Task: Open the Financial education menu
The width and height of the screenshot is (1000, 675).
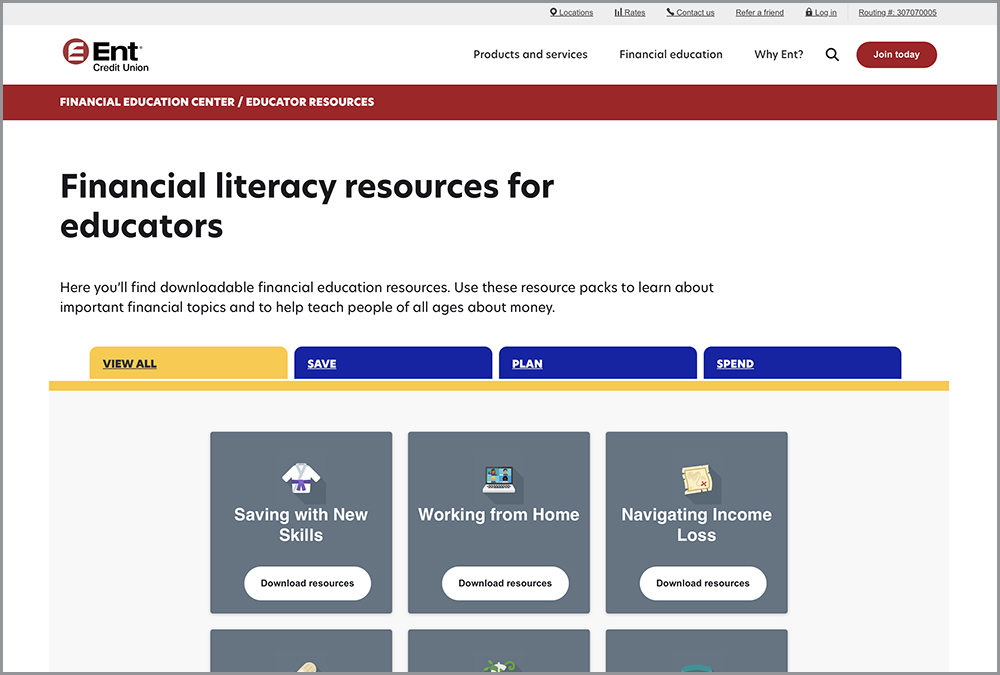Action: [670, 54]
